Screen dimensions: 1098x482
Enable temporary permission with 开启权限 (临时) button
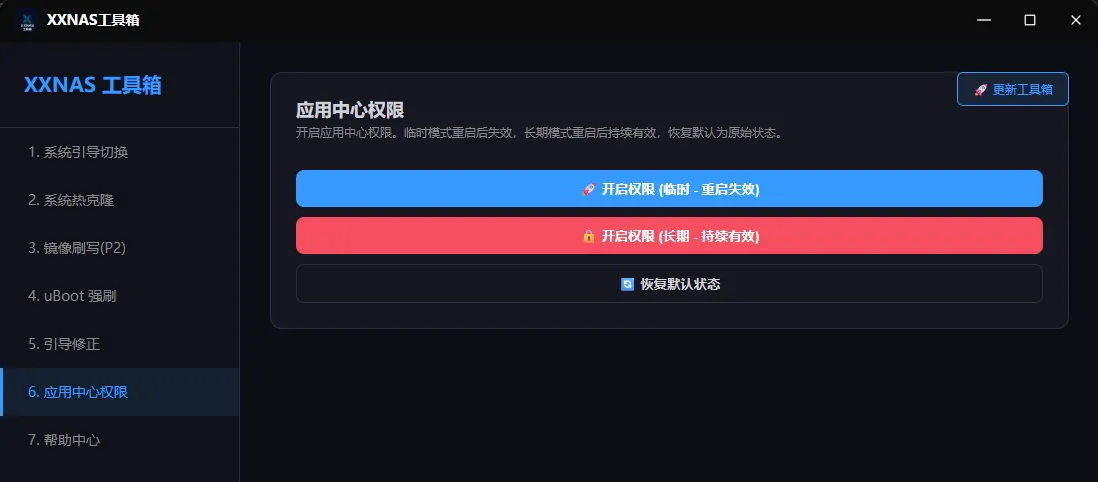tap(669, 189)
